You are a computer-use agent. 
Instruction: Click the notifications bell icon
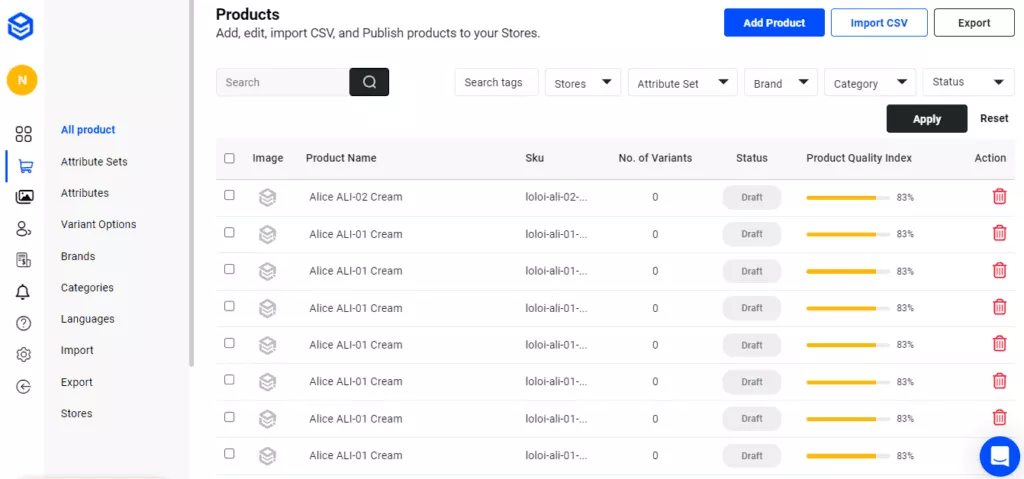coord(24,292)
